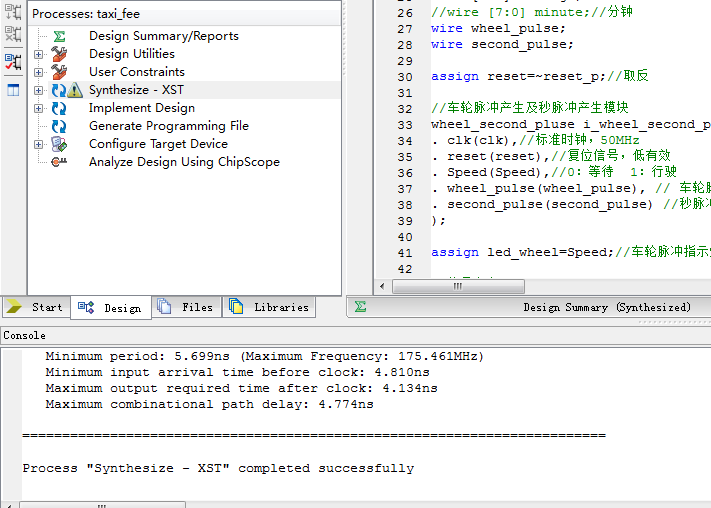
Task: Click the blue panel layout icon in the left toolbar
Action: pos(13,90)
